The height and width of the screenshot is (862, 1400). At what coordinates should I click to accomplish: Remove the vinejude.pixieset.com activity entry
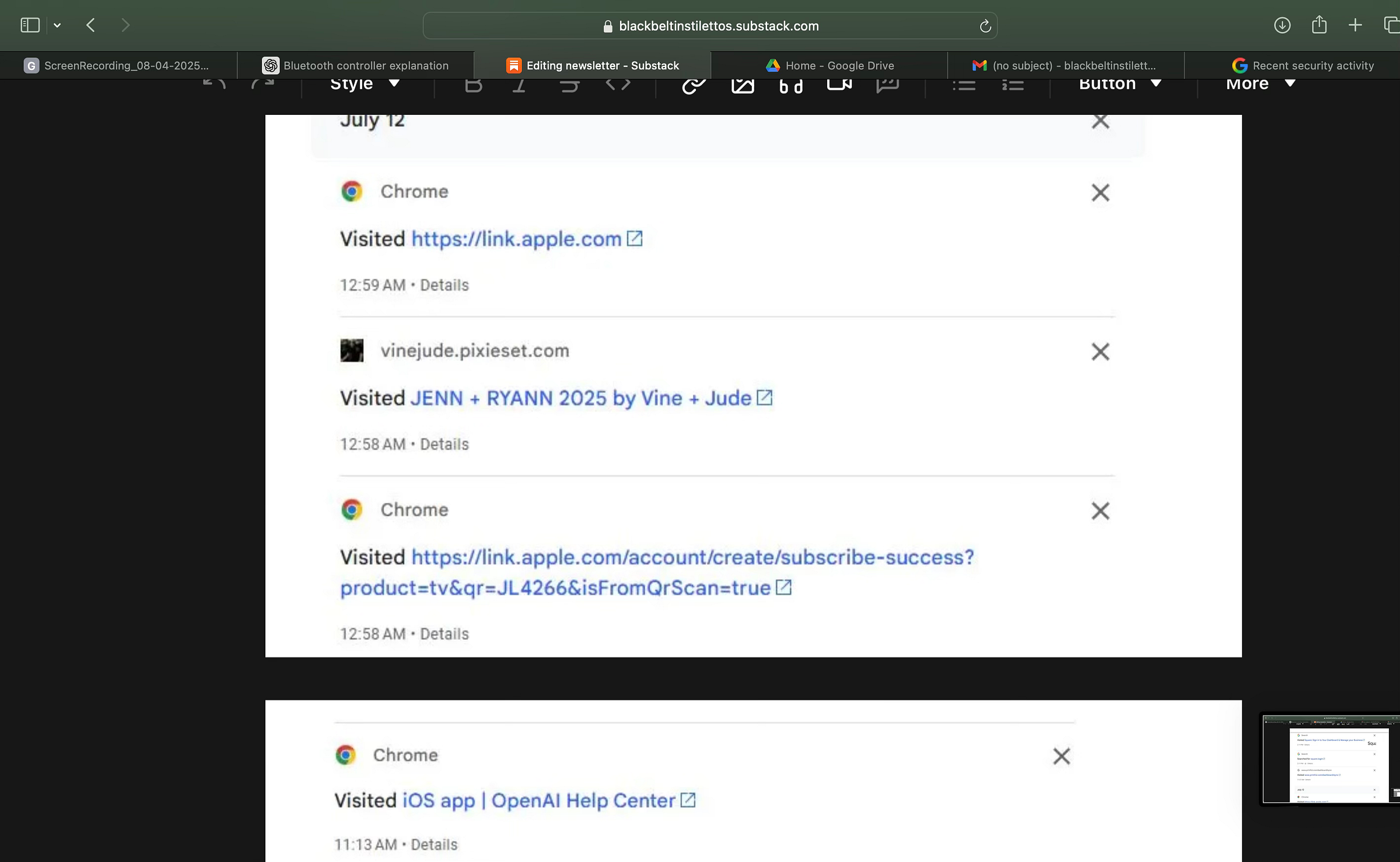click(x=1100, y=352)
